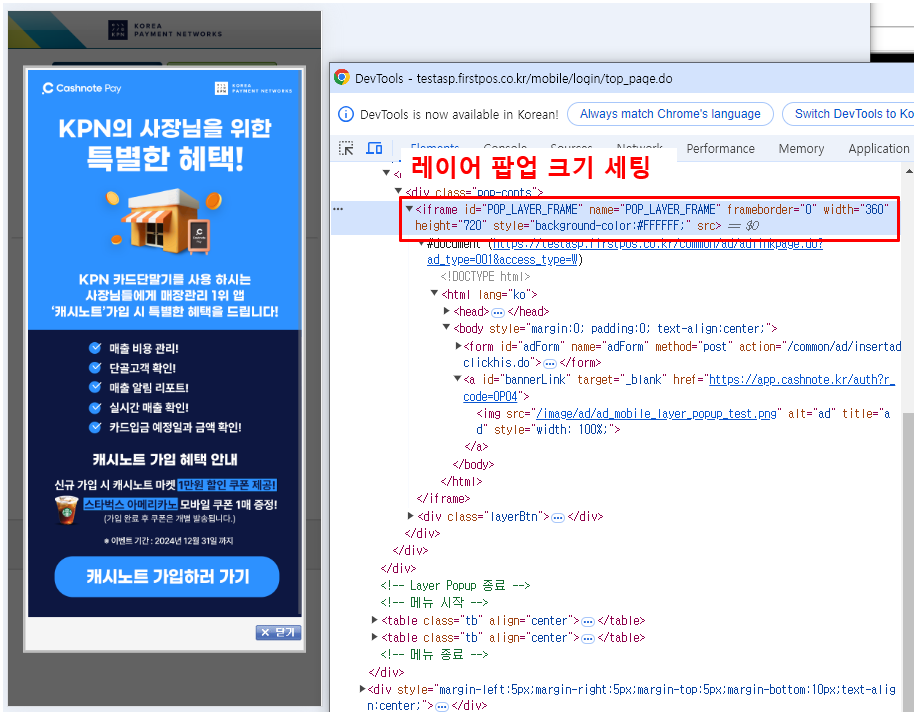The image size is (922, 717).
Task: Expand the margin-left style div arrow
Action: (x=362, y=689)
